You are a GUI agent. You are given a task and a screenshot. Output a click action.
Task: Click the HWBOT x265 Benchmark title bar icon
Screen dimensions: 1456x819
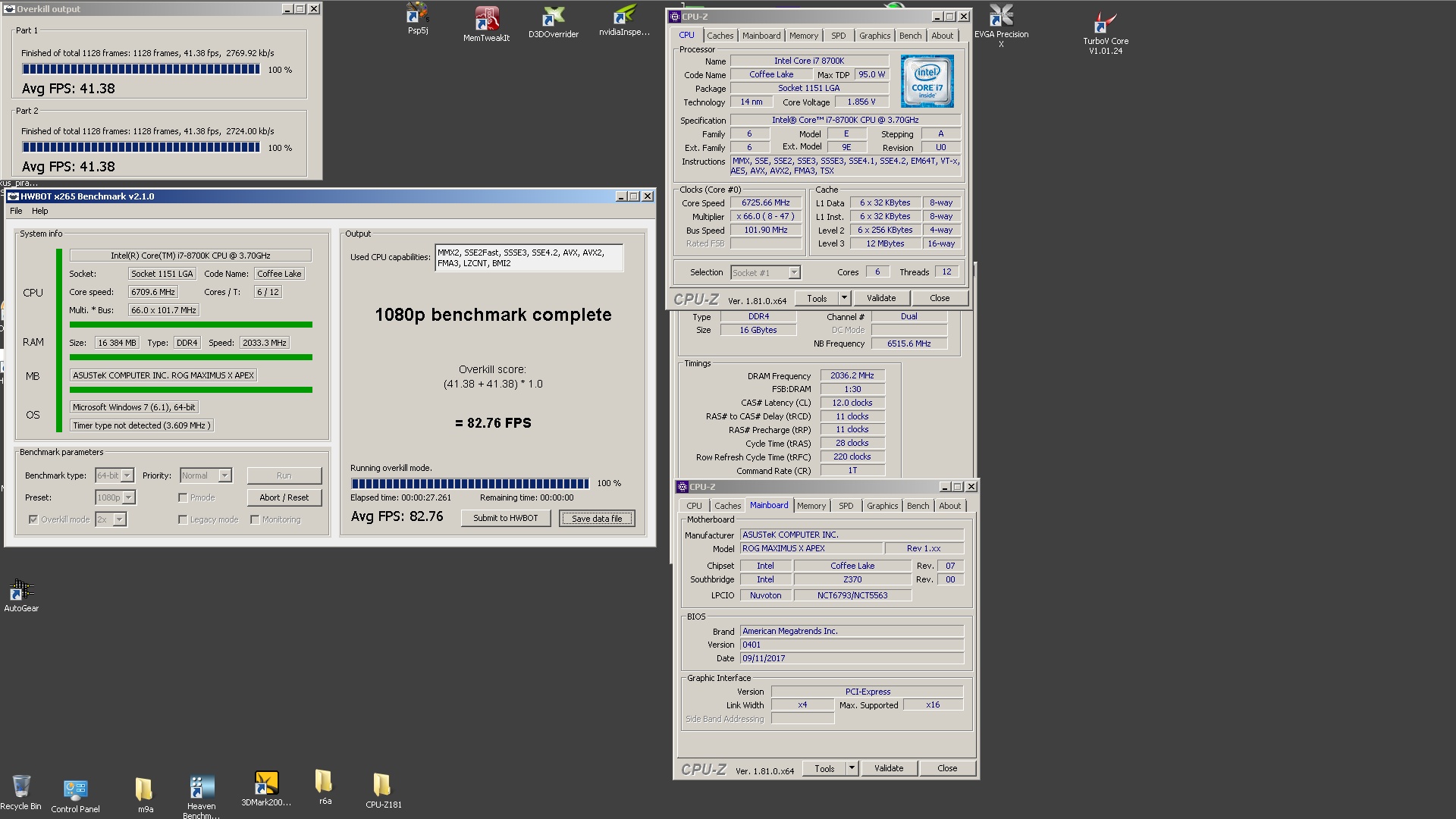[13, 196]
